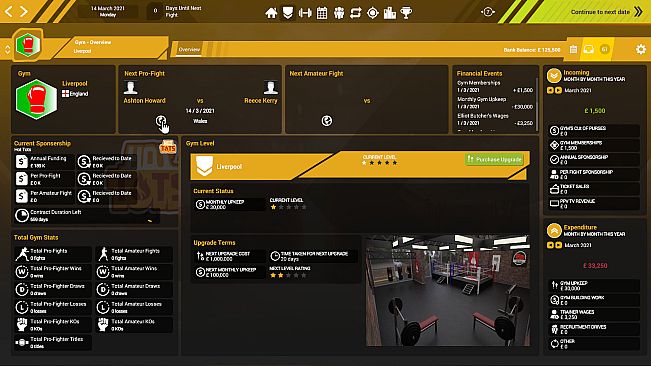Click the Gym Memberships income row
This screenshot has height=366, width=651.
tap(594, 145)
